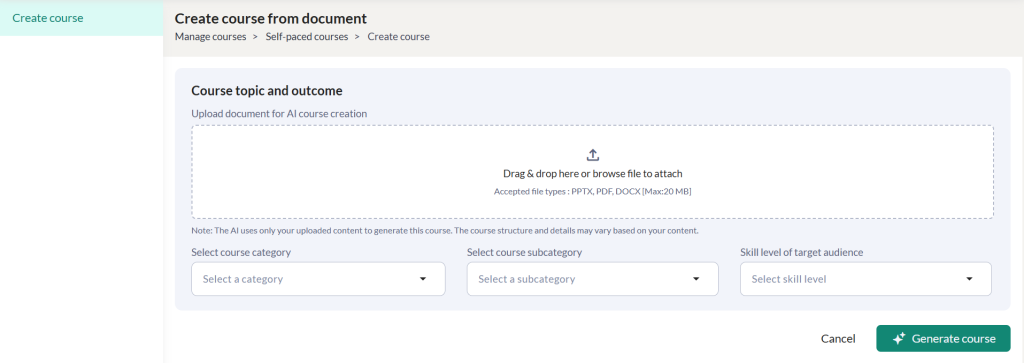
Task: Click the Create course breadcrumb item
Action: coord(398,37)
